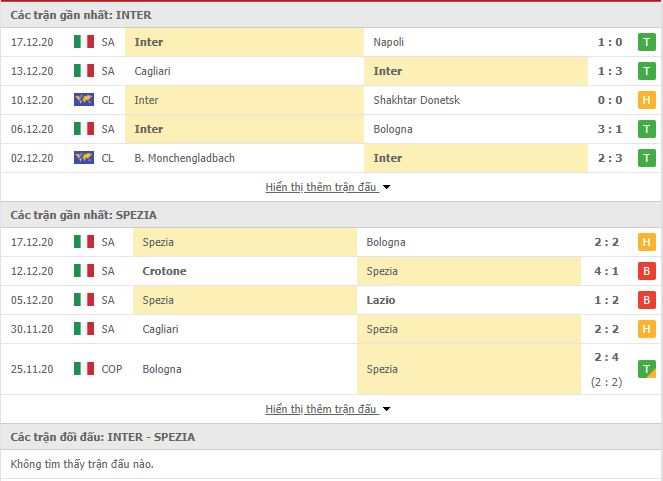Click the orange H badge for Cagliari–Spezia draw
This screenshot has width=663, height=481.
(645, 329)
